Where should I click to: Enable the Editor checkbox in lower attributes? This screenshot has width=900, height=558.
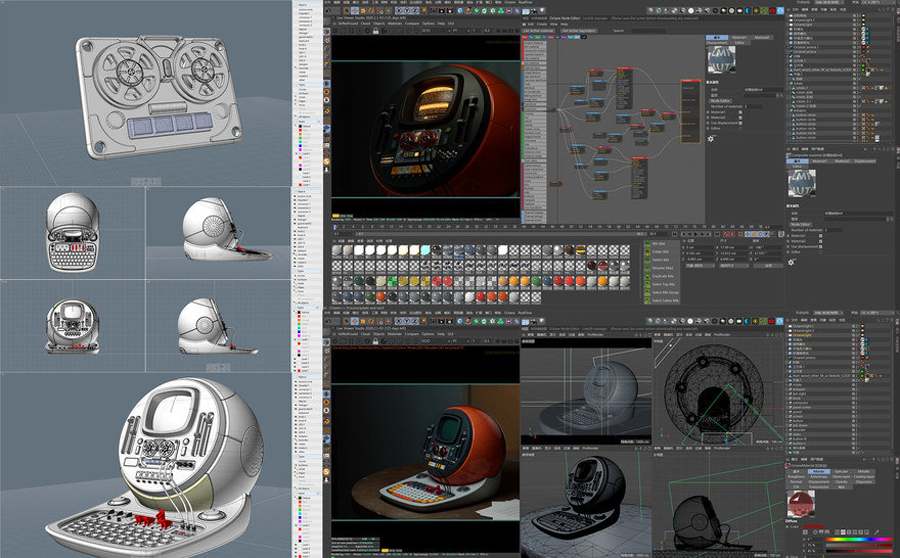[821, 252]
